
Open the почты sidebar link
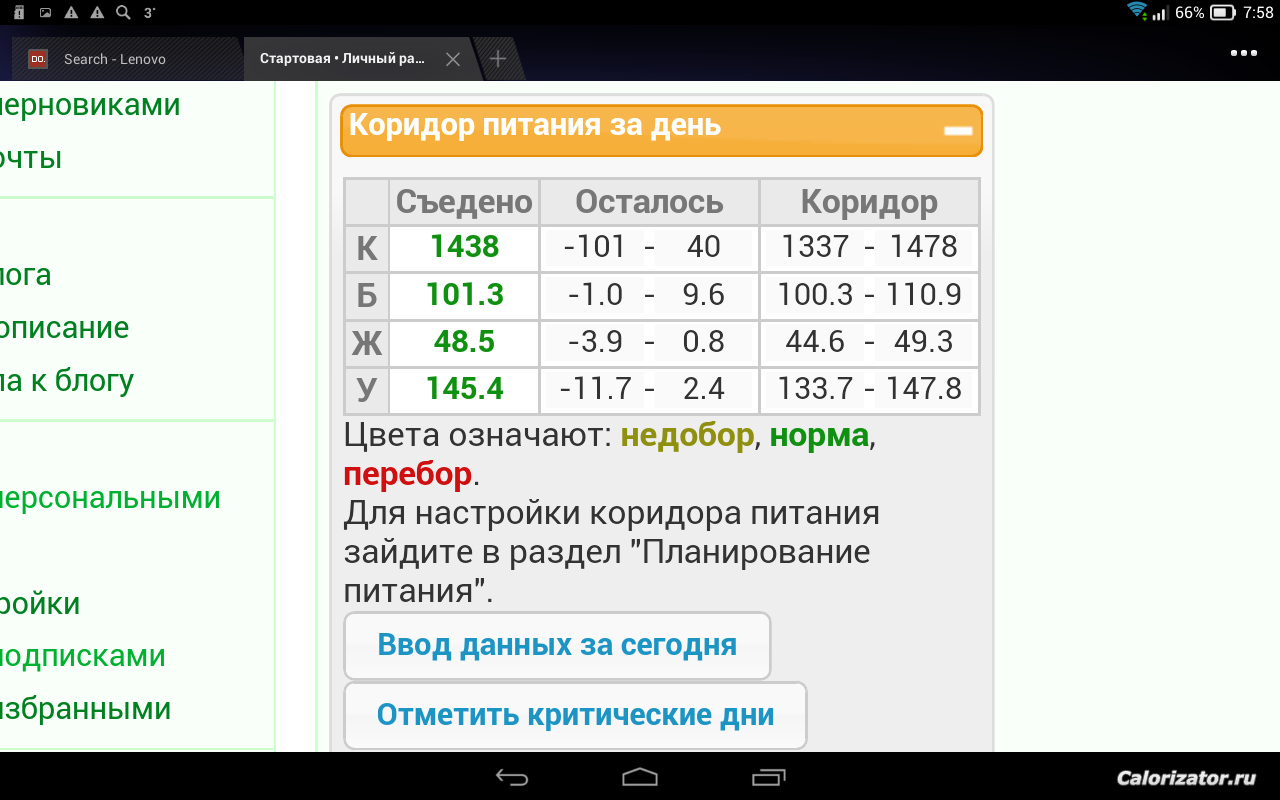click(x=31, y=158)
